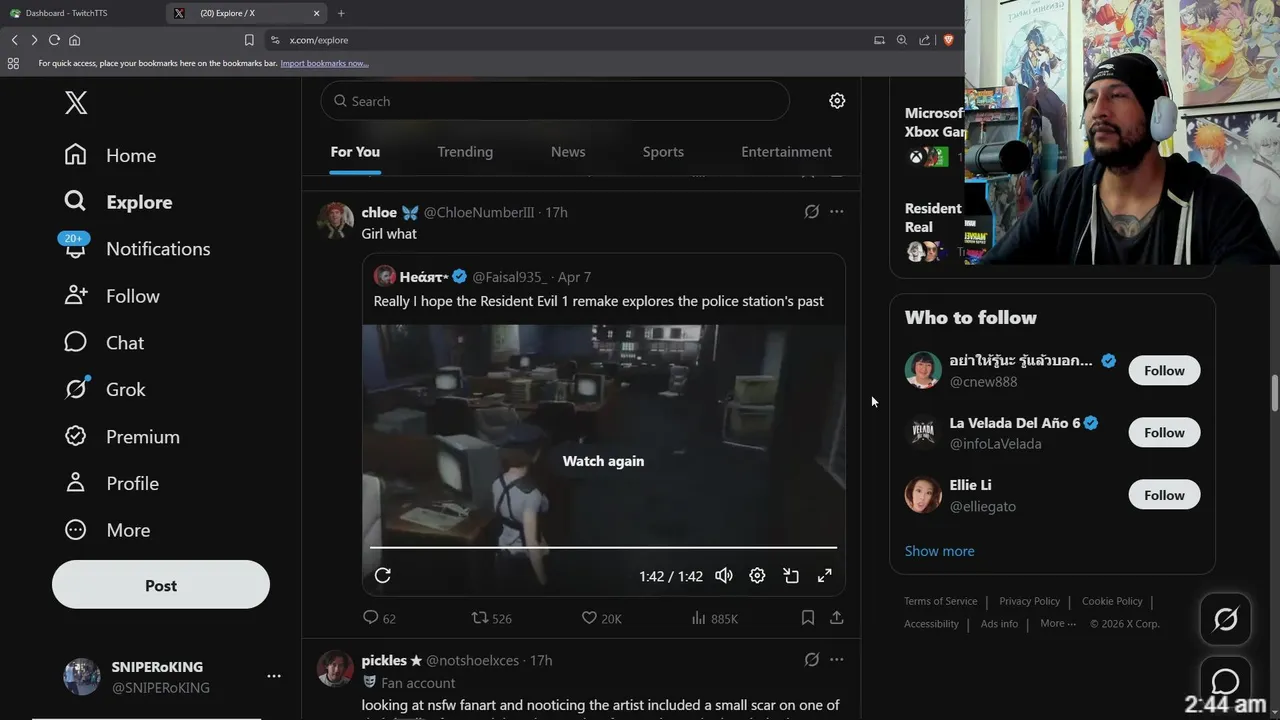
Task: Switch to the Sports tab
Action: pos(663,152)
